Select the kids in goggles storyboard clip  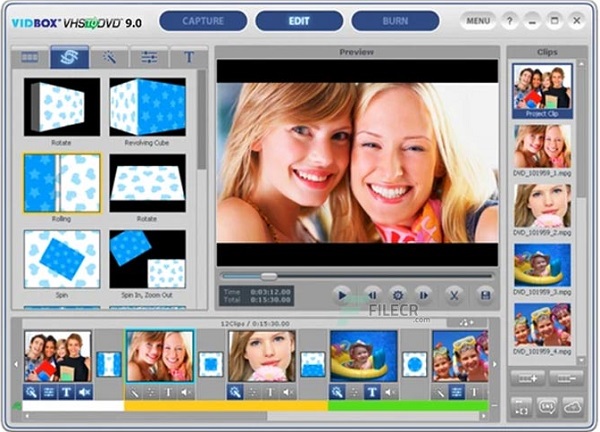click(460, 356)
